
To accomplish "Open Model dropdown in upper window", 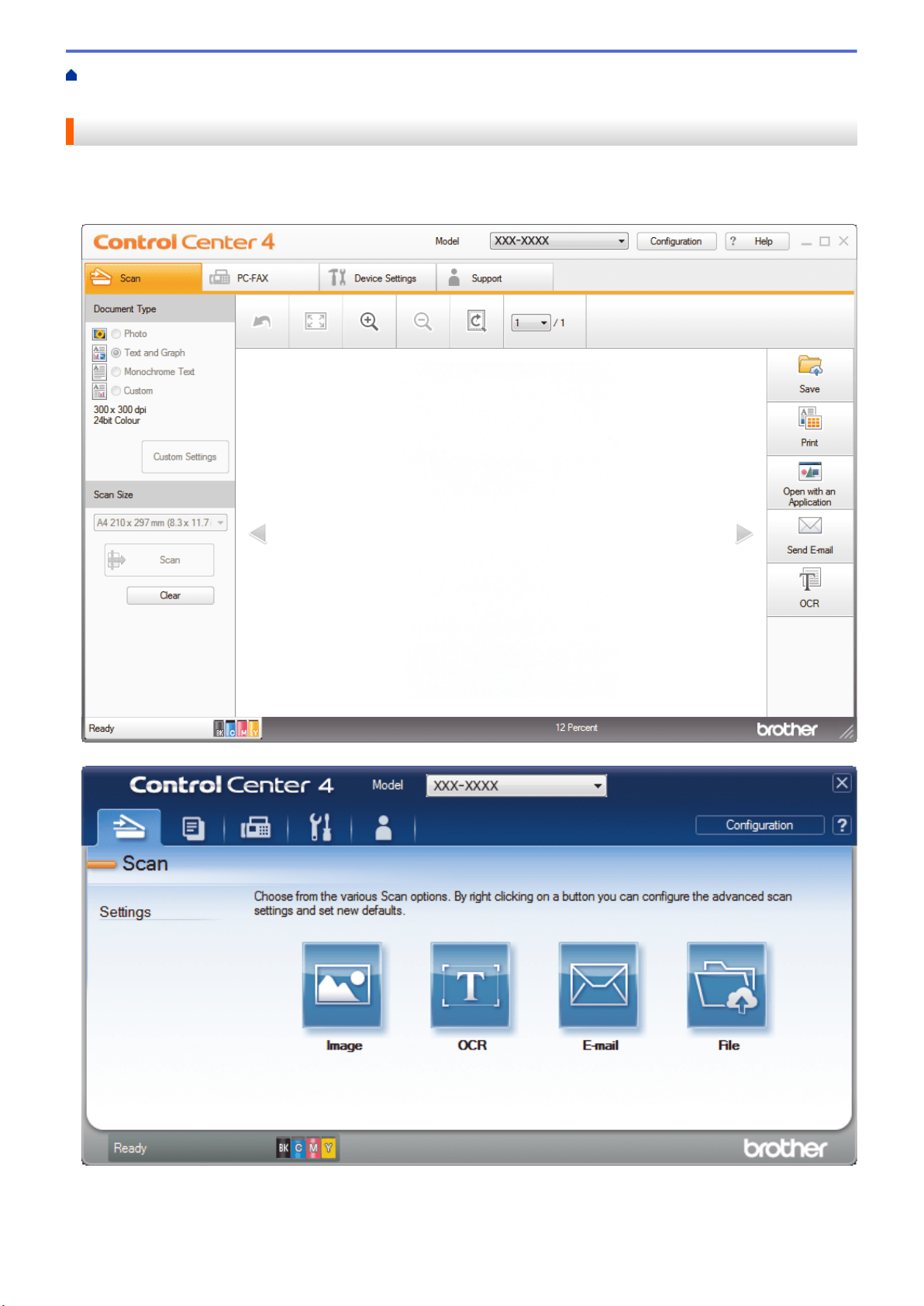I will click(559, 241).
